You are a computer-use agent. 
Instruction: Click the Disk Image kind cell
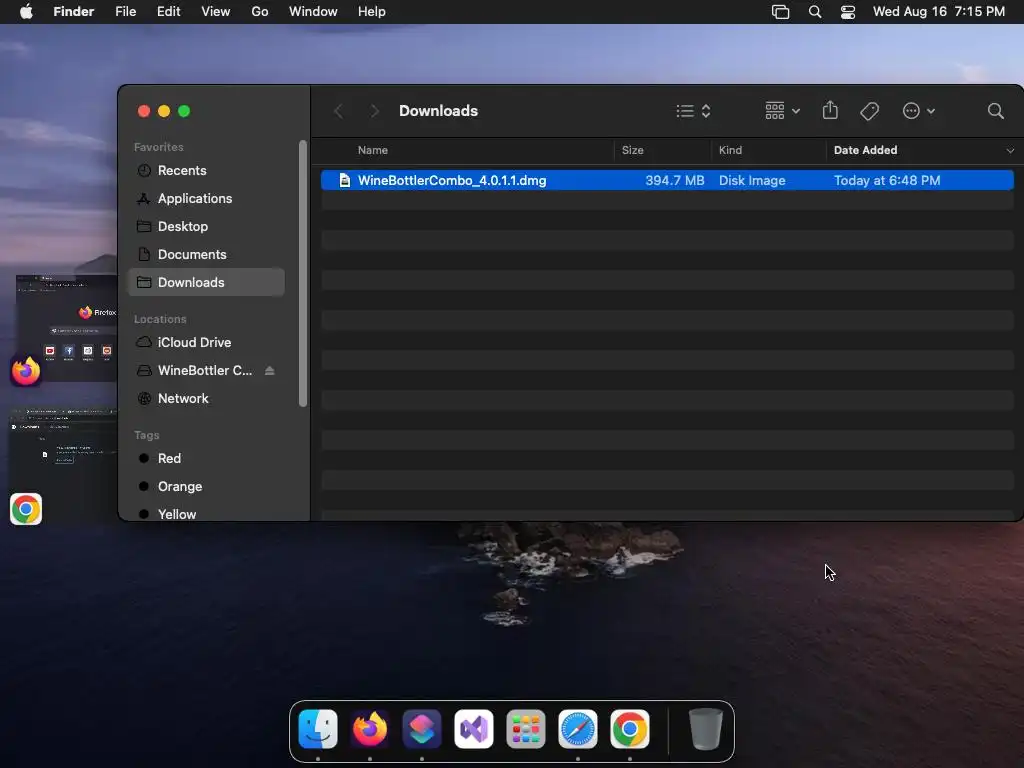pyautogui.click(x=752, y=180)
